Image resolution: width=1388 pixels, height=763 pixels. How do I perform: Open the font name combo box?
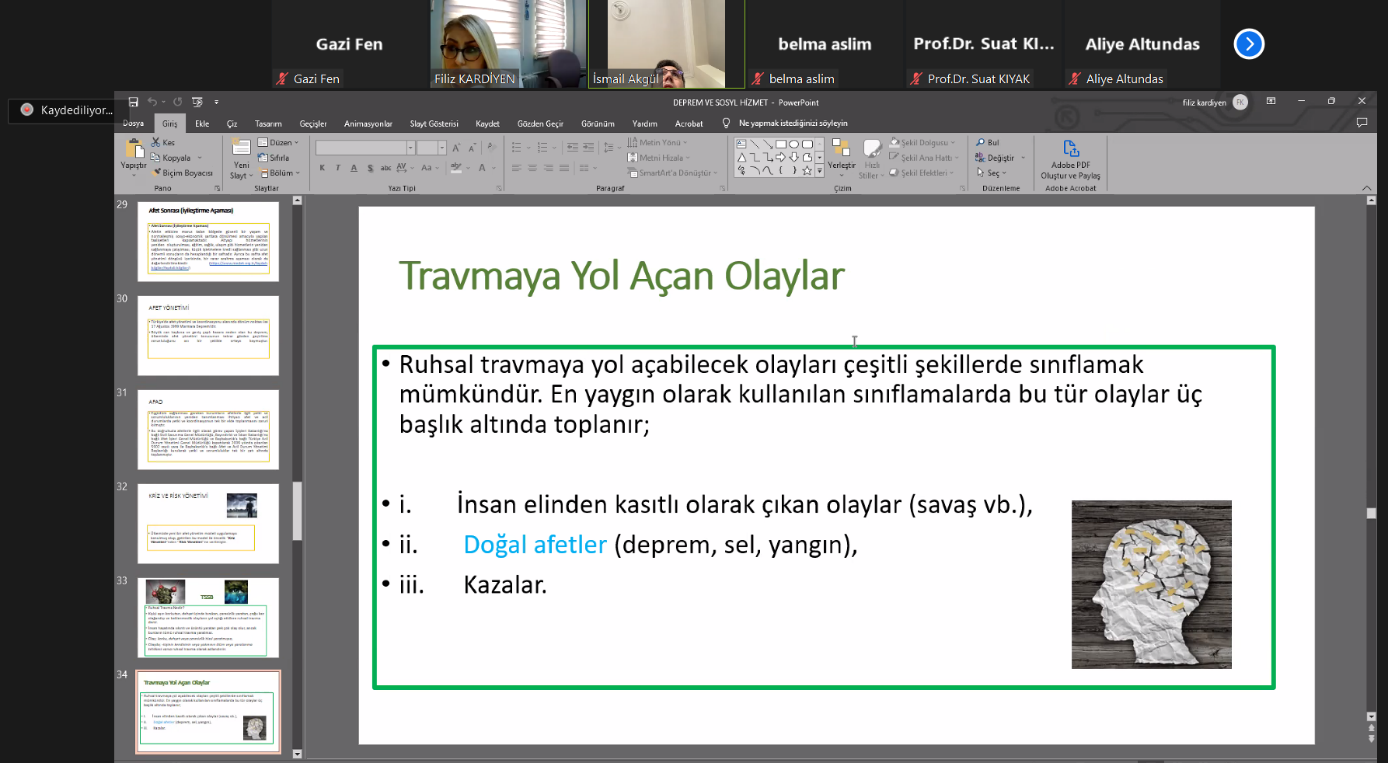coord(363,147)
